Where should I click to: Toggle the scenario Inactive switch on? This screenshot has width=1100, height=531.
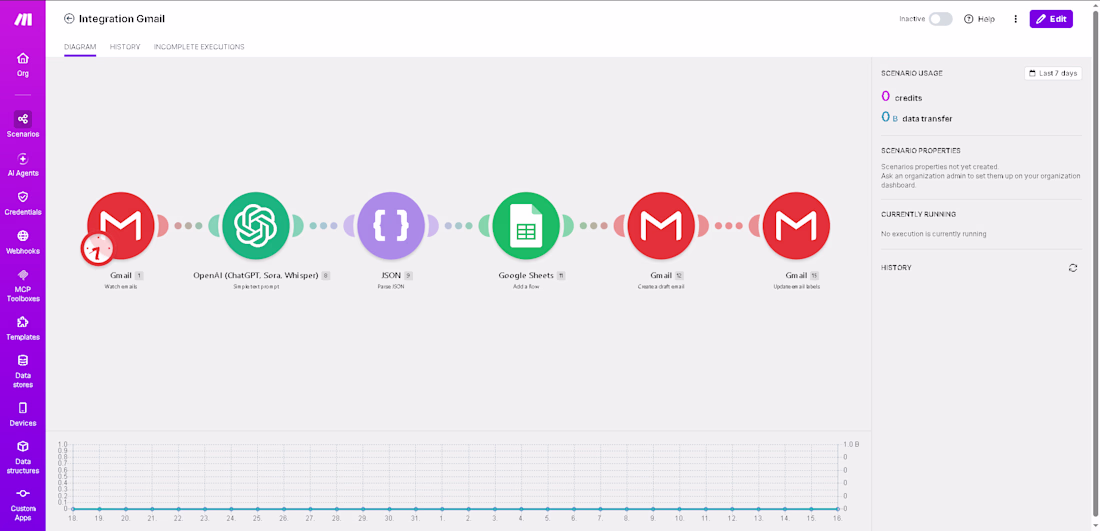click(941, 19)
